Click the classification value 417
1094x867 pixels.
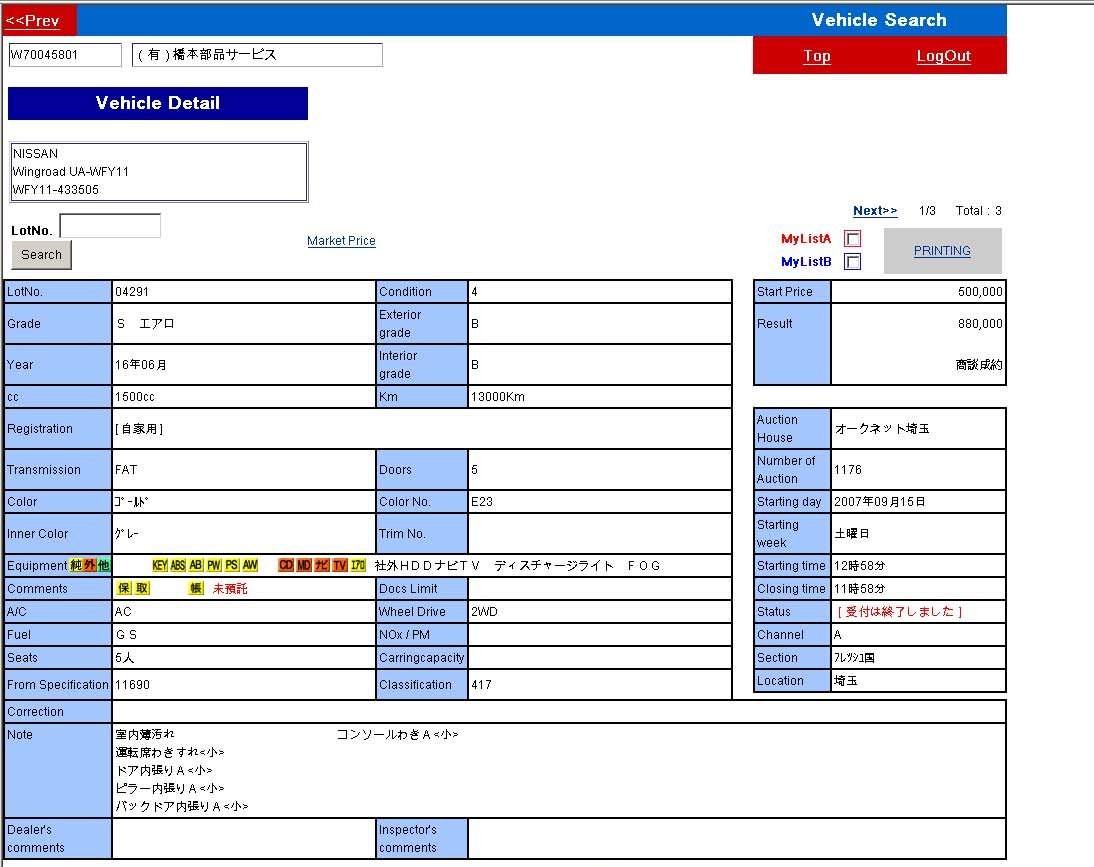coord(481,685)
